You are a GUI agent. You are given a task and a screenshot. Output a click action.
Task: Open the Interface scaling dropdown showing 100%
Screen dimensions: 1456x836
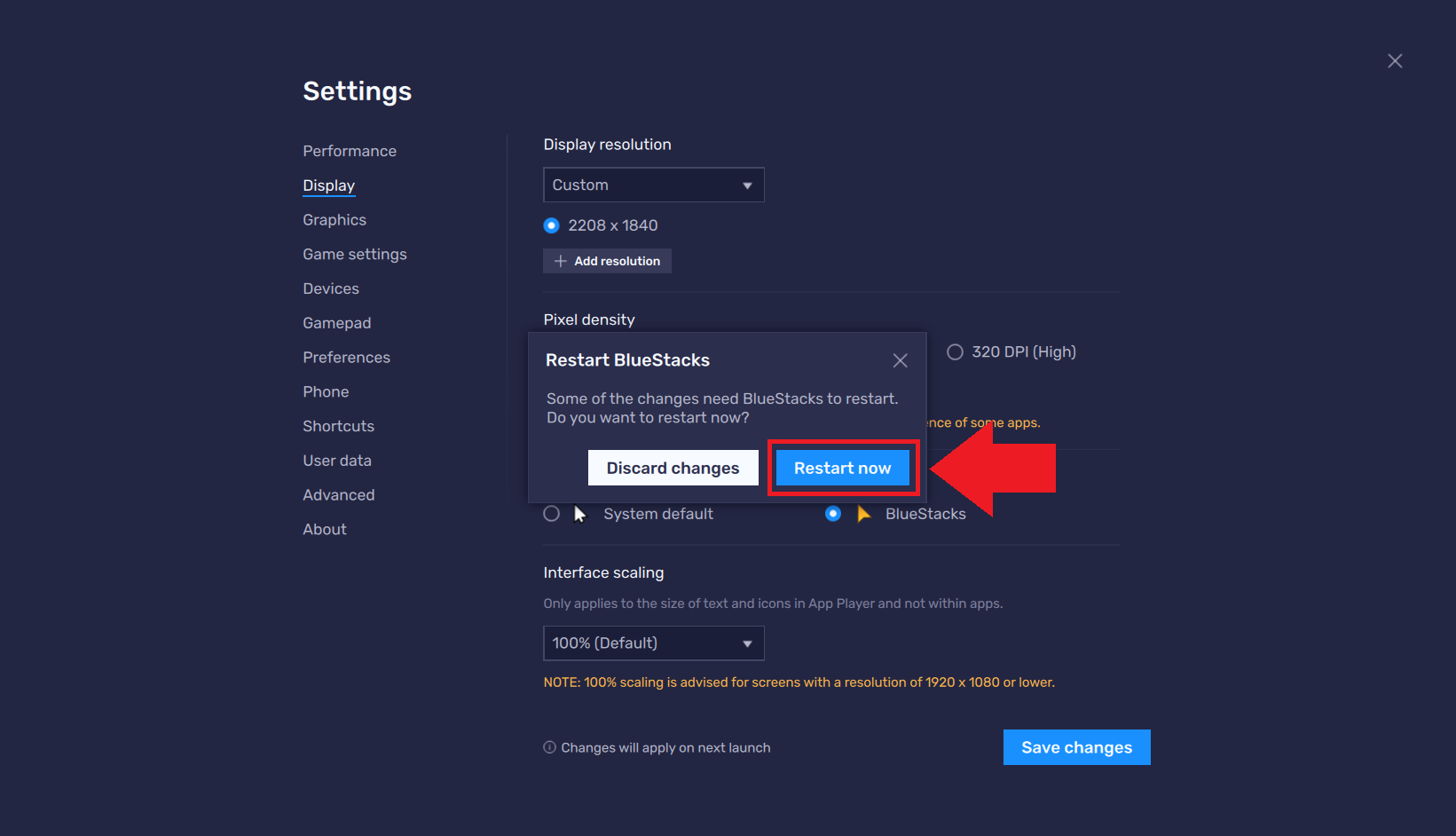653,643
